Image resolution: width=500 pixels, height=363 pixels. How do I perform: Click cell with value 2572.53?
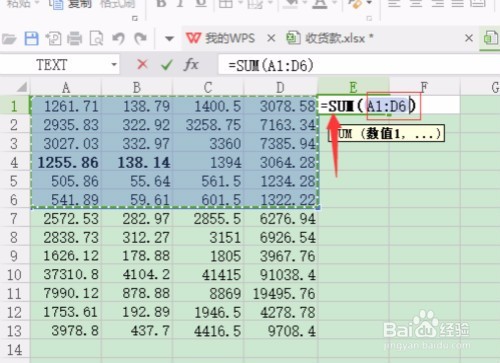tap(66, 219)
